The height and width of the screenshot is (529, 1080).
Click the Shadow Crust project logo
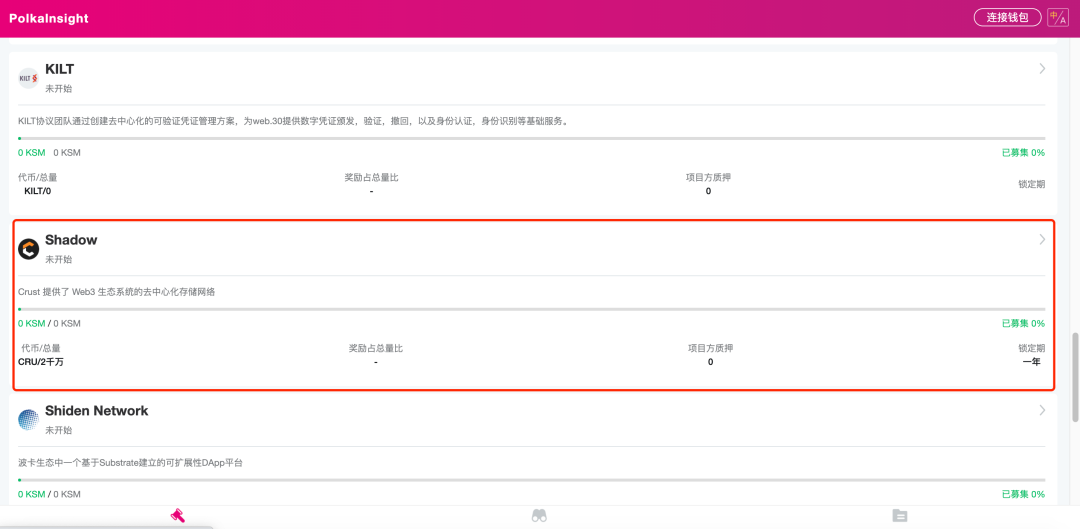(x=28, y=249)
